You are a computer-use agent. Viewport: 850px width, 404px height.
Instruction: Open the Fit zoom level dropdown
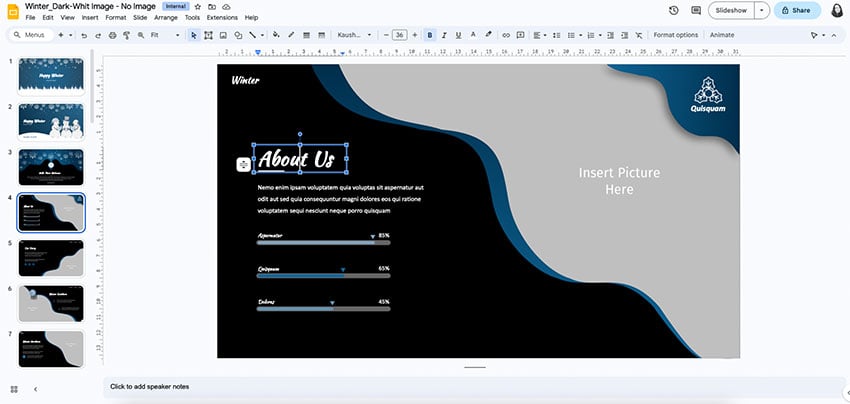pyautogui.click(x=165, y=35)
